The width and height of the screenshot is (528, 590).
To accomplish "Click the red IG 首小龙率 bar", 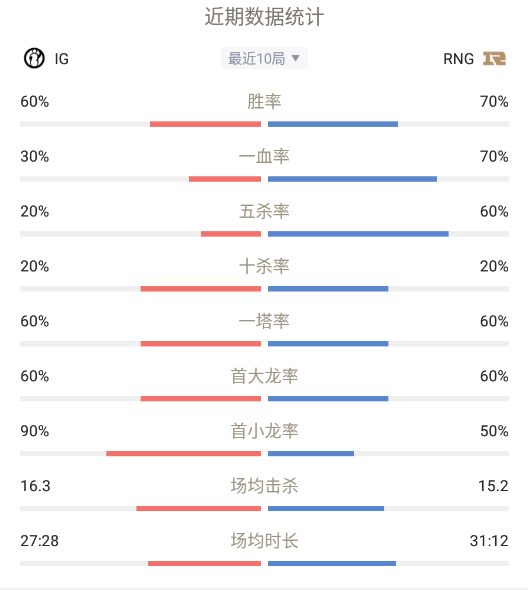I will [x=184, y=454].
